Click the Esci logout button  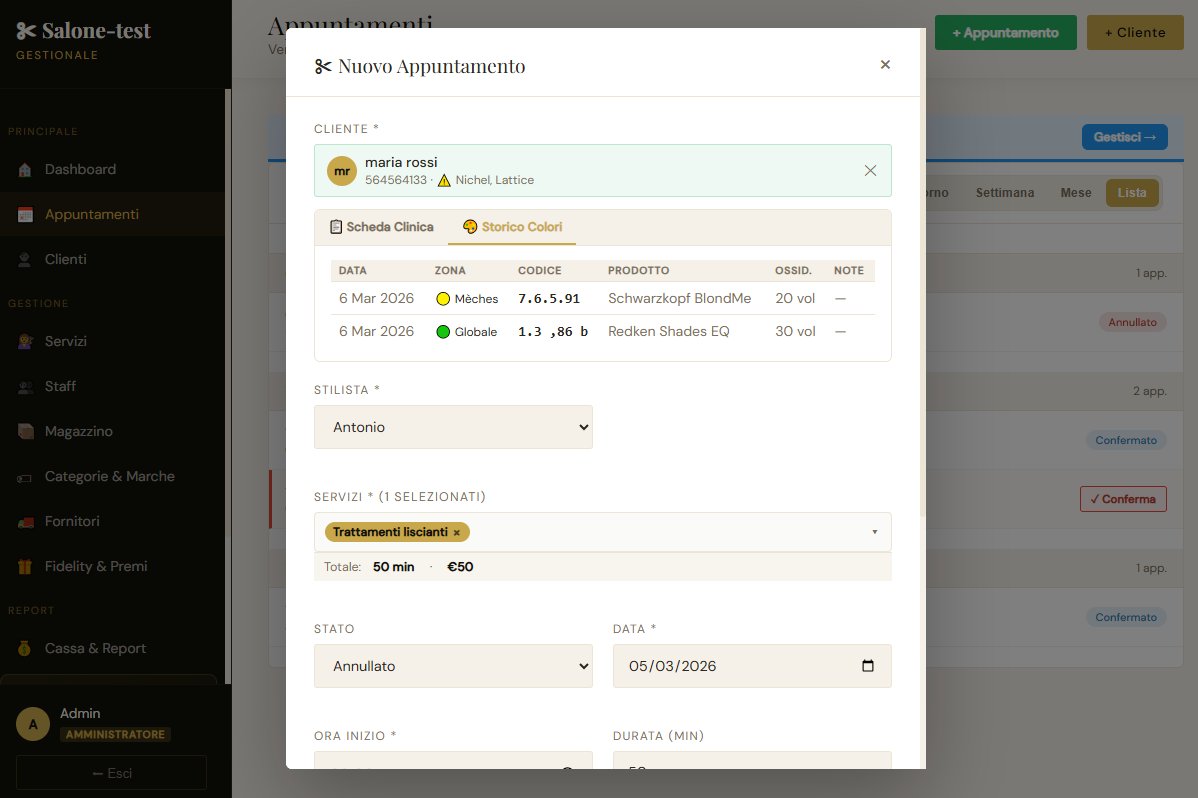tap(112, 773)
